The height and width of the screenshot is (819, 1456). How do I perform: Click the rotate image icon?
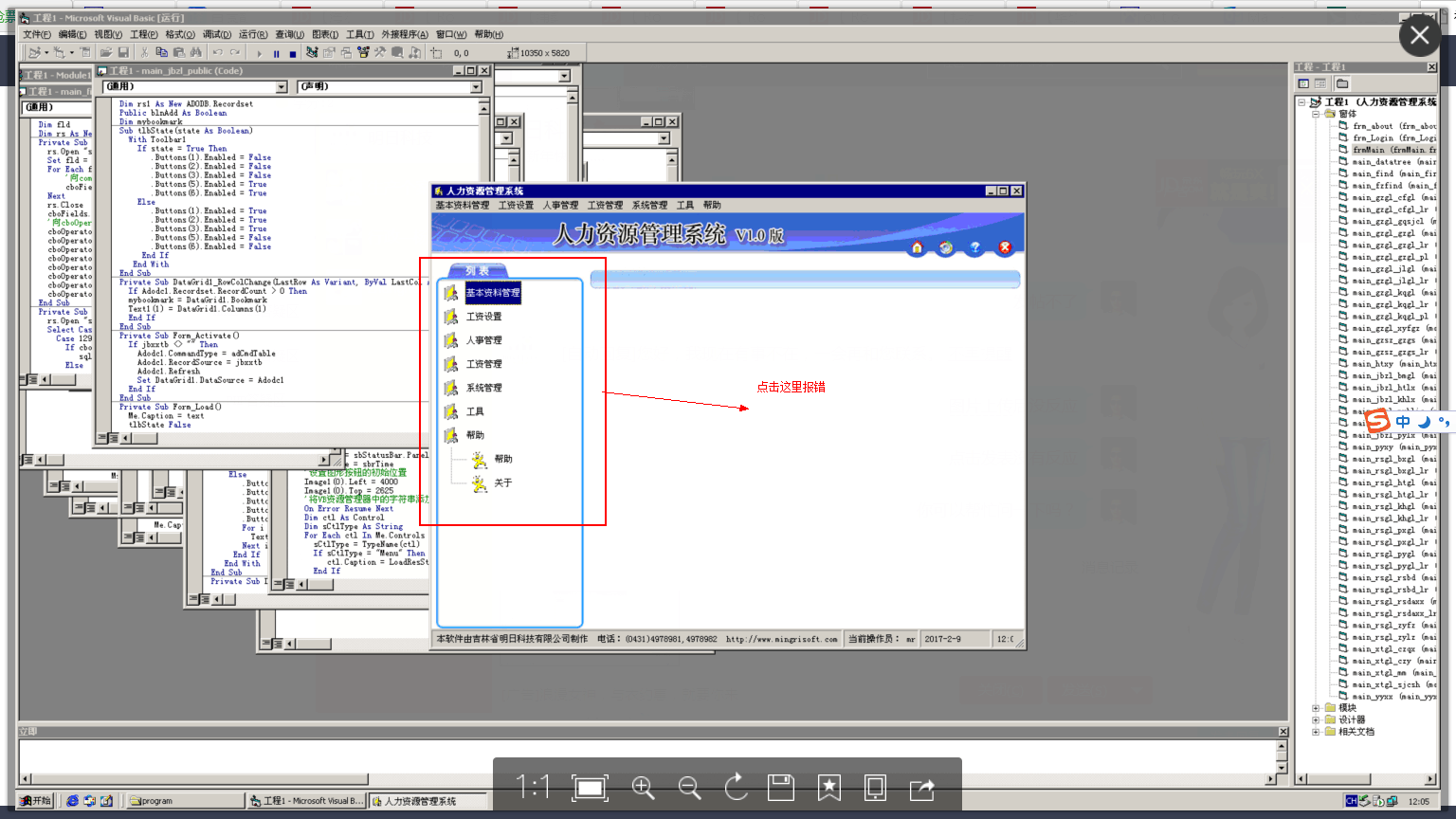pos(736,788)
